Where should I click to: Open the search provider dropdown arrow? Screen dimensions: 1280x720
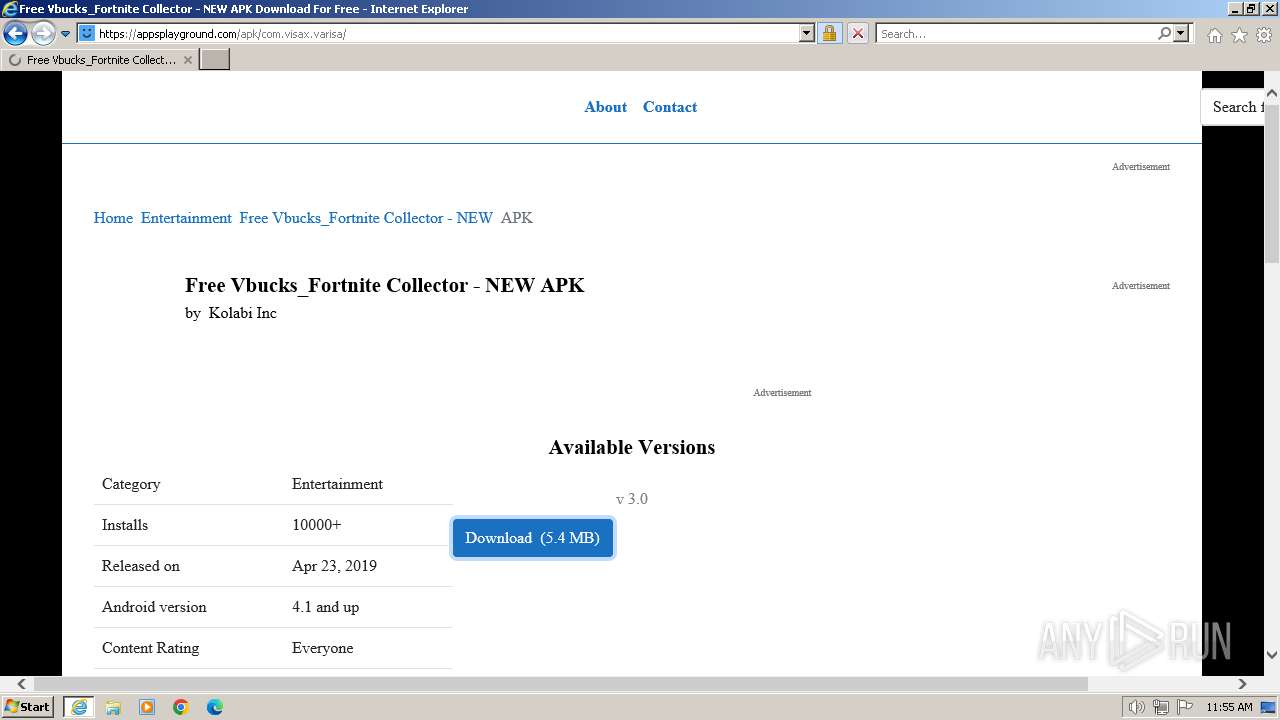[1181, 33]
